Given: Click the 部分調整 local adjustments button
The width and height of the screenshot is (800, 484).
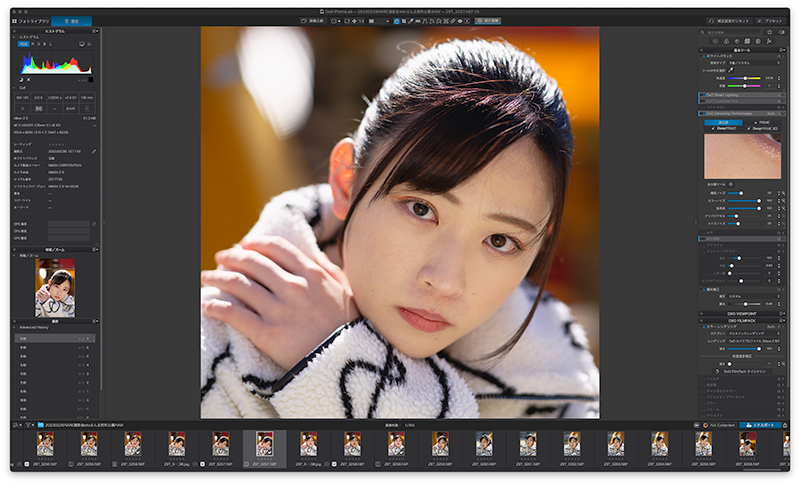Looking at the screenshot, I should coord(488,21).
